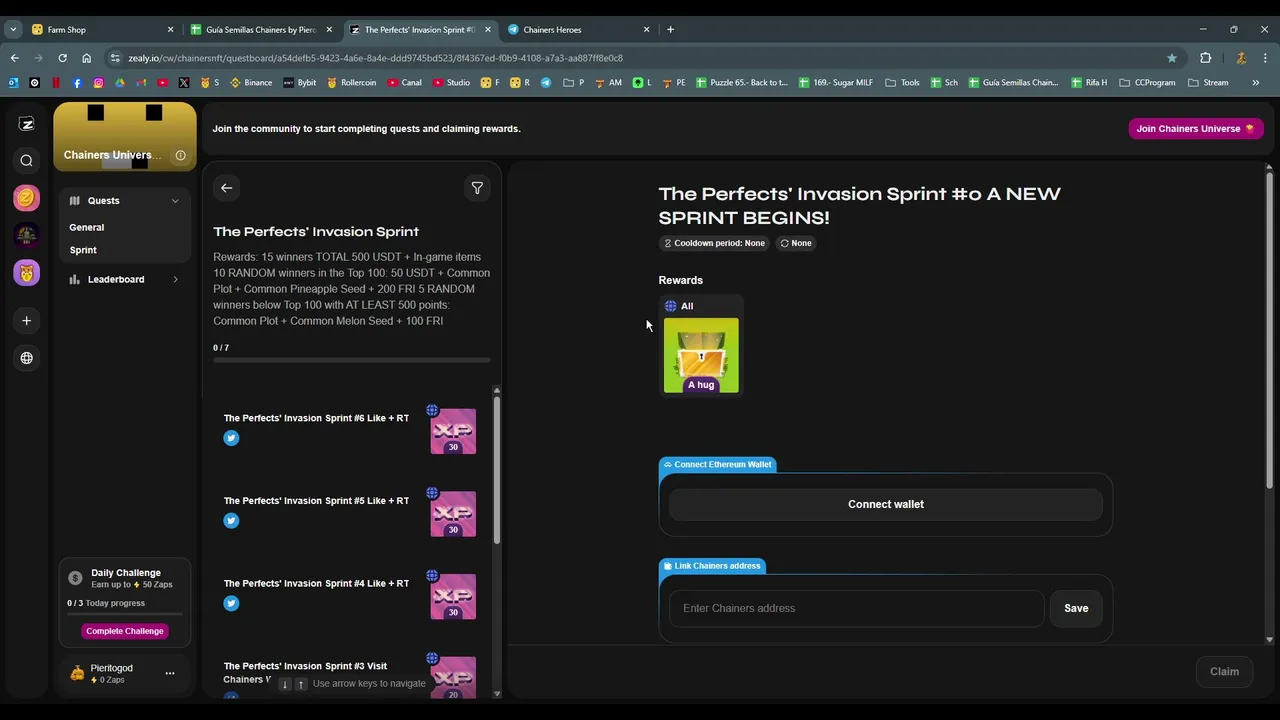The width and height of the screenshot is (1280, 720).
Task: Open user options three-dot menu
Action: coord(170,674)
